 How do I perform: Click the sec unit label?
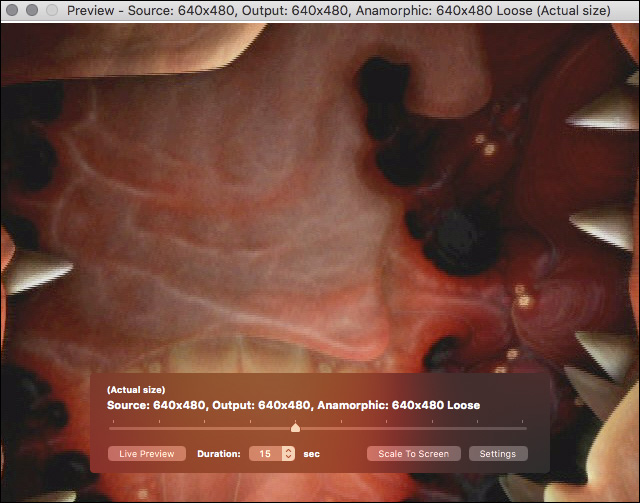(311, 454)
